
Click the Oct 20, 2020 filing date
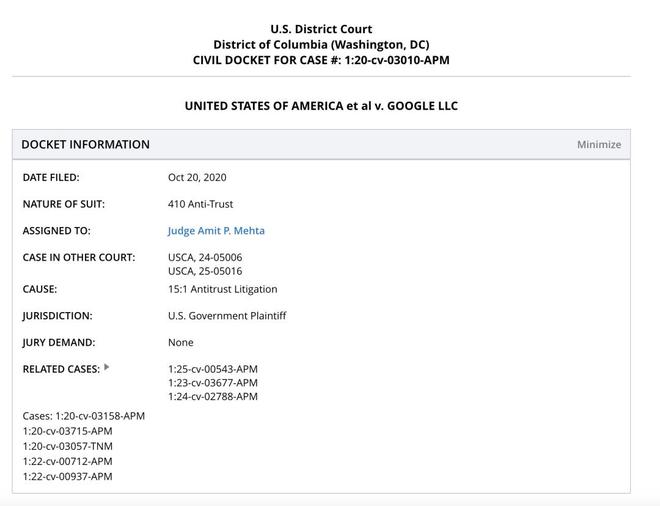(197, 178)
